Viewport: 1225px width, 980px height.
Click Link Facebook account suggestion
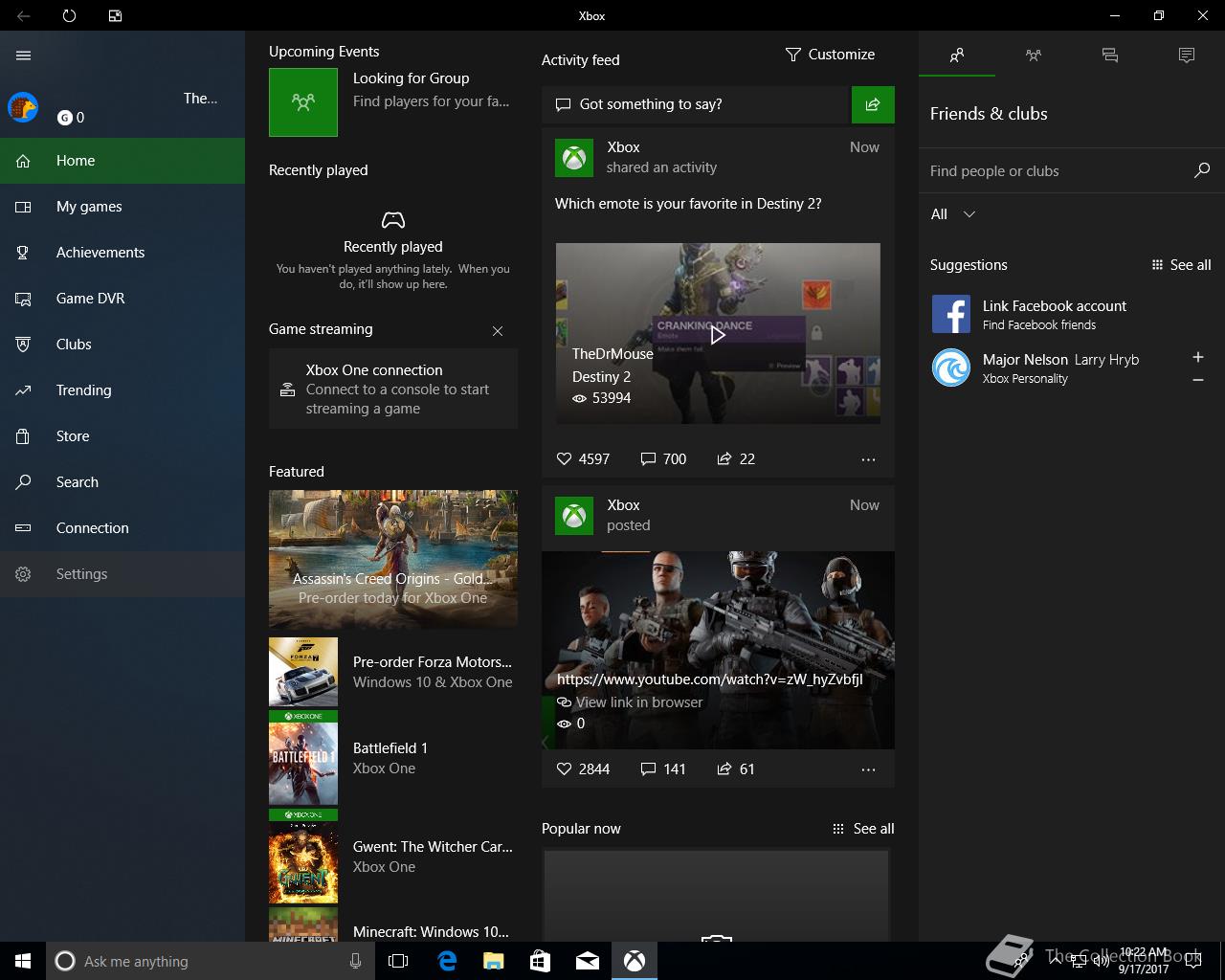(x=1071, y=314)
